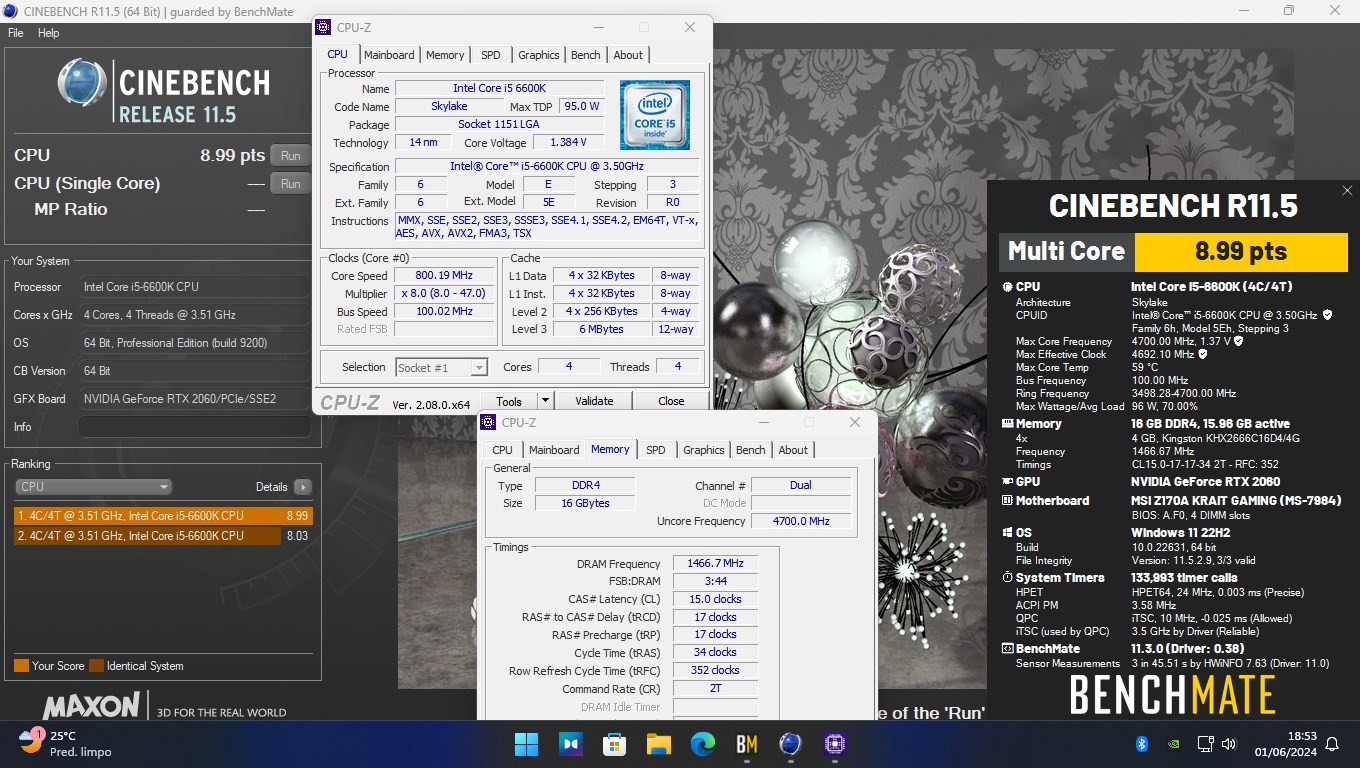Open the Windows Start menu
1360x768 pixels.
pos(525,744)
